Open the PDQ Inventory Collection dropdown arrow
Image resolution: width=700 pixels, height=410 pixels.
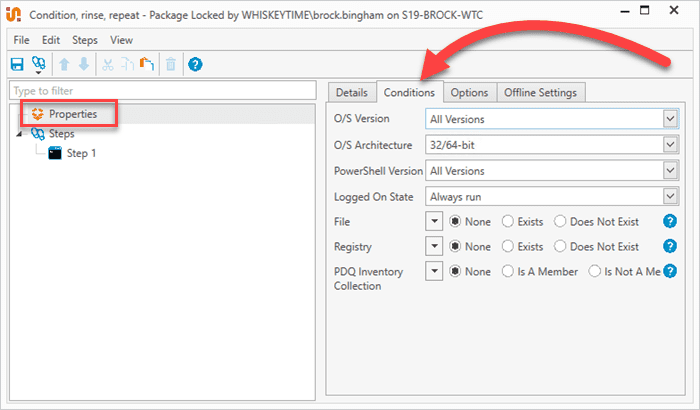pyautogui.click(x=434, y=271)
